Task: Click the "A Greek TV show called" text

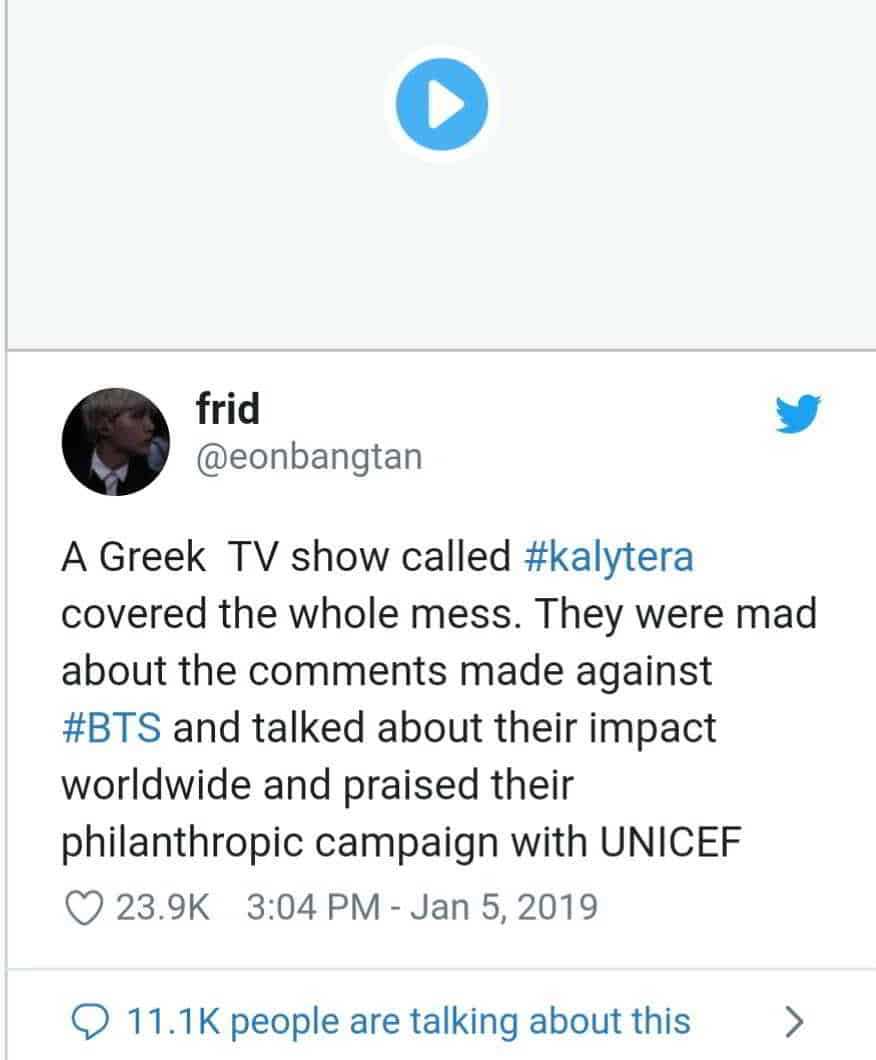Action: pyautogui.click(x=286, y=557)
